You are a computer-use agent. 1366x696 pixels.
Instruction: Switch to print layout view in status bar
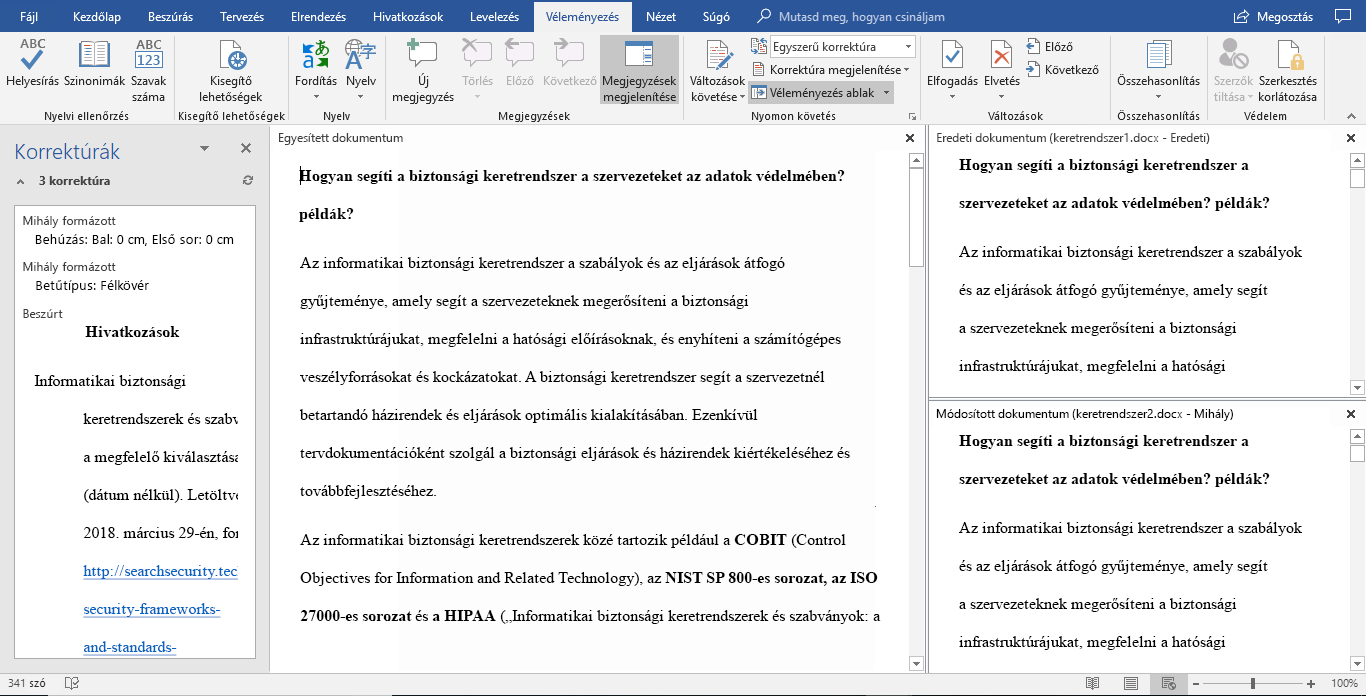coord(1130,683)
